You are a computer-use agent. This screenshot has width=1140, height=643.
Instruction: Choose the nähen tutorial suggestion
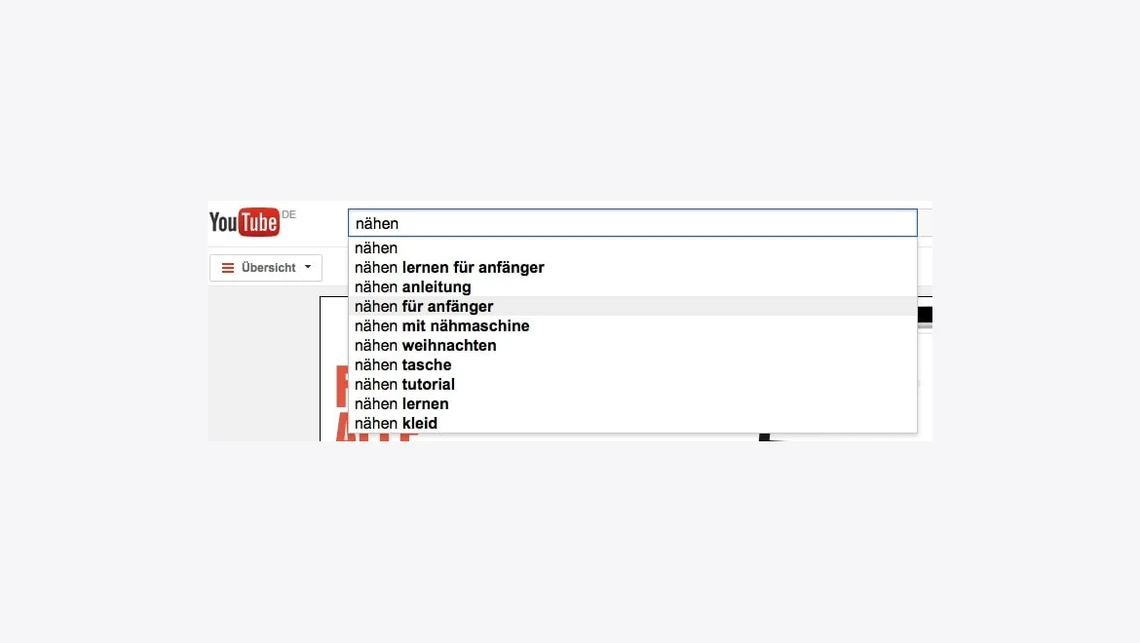(x=405, y=385)
